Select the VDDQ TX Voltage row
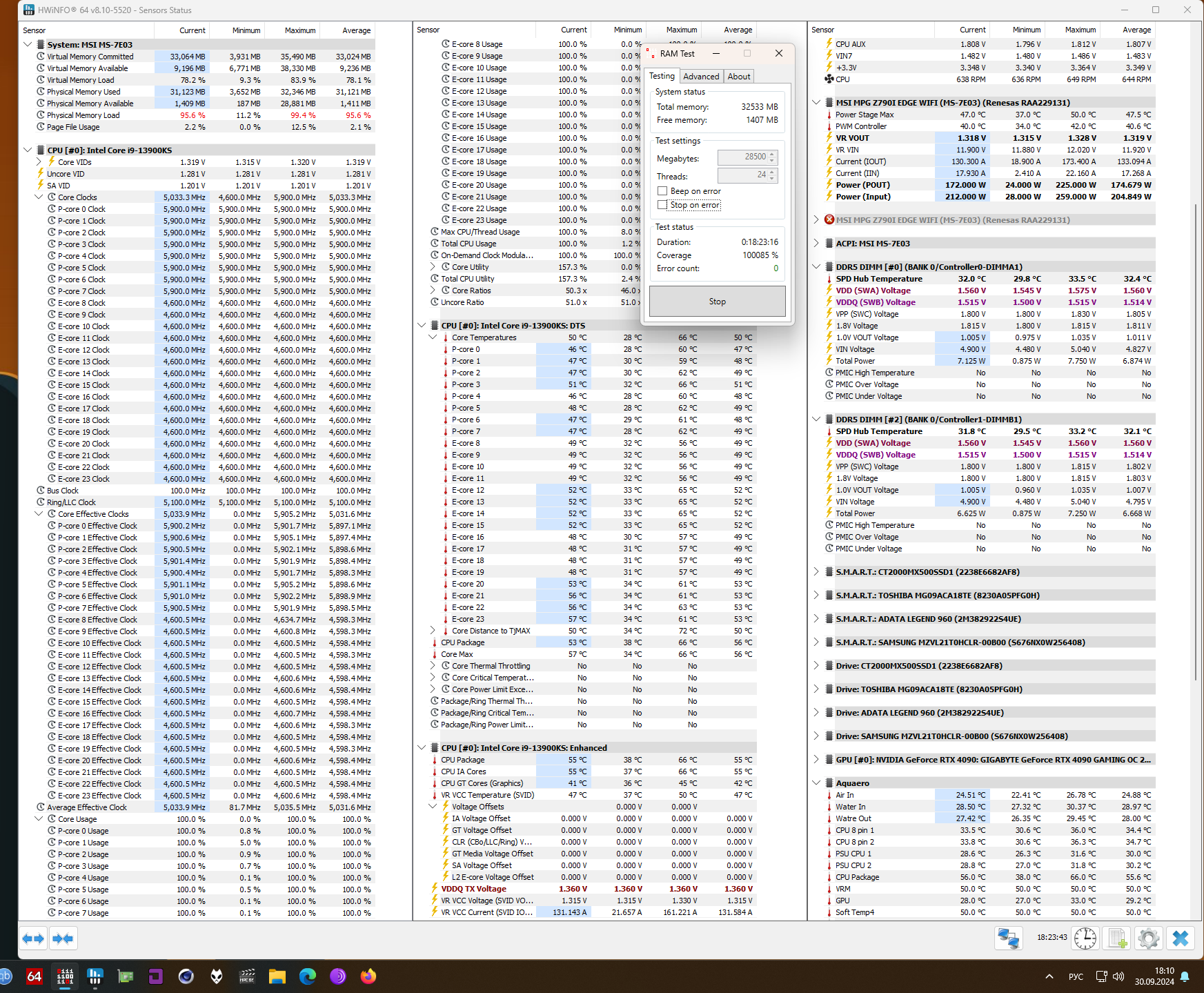The width and height of the screenshot is (1204, 993). (592, 889)
